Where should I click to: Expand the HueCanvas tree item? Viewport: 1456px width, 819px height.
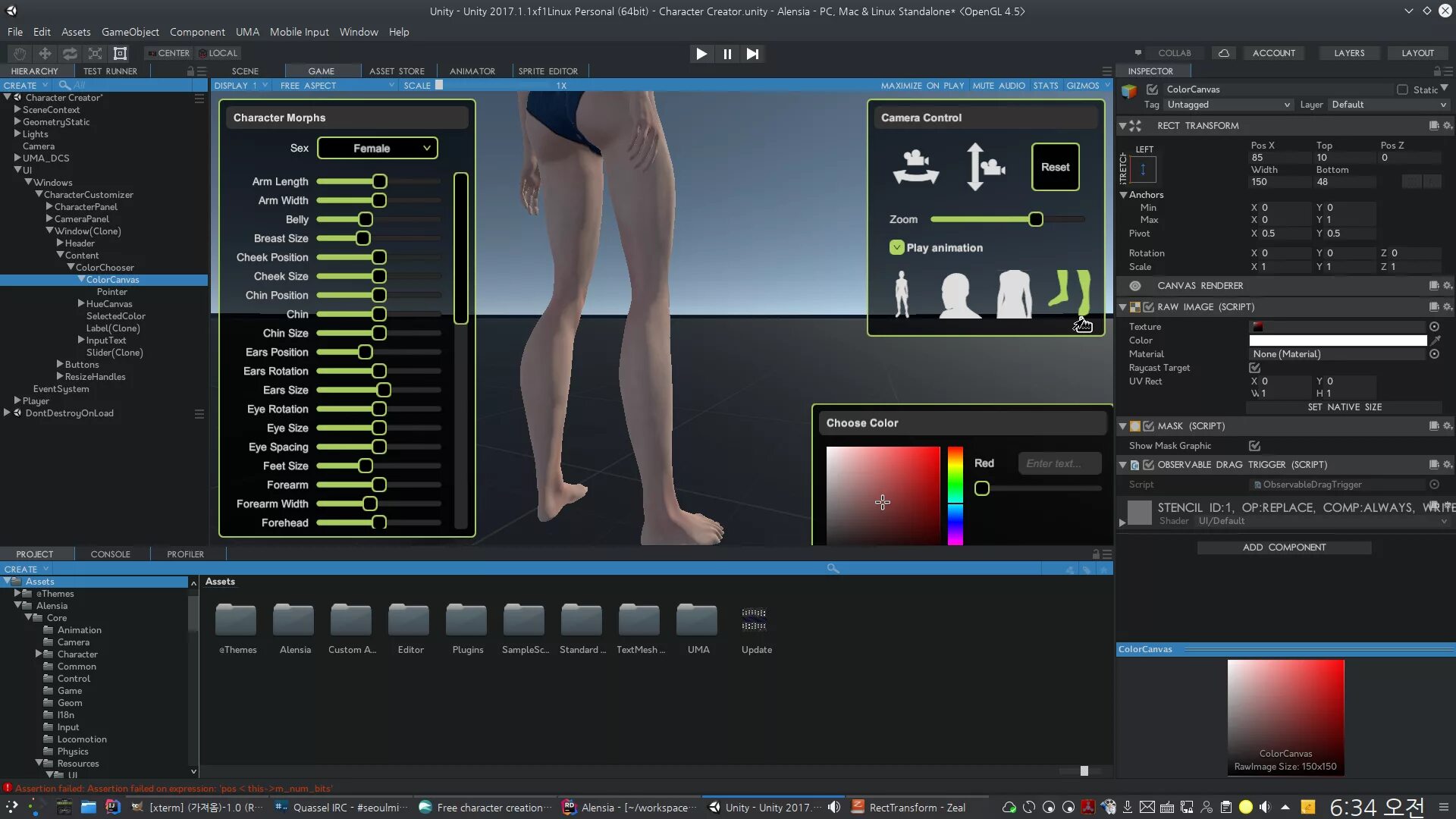tap(81, 303)
